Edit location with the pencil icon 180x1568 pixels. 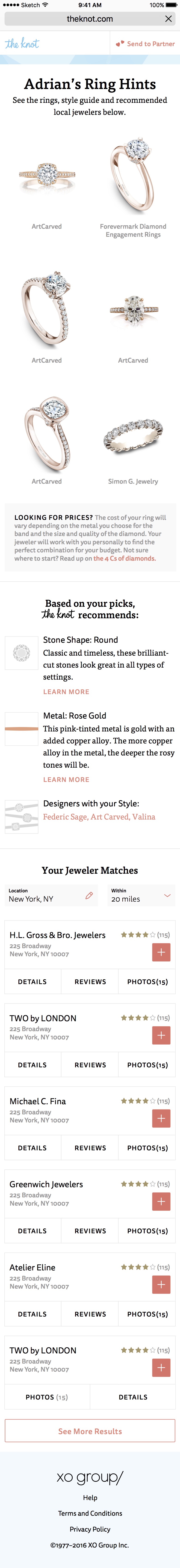(89, 895)
